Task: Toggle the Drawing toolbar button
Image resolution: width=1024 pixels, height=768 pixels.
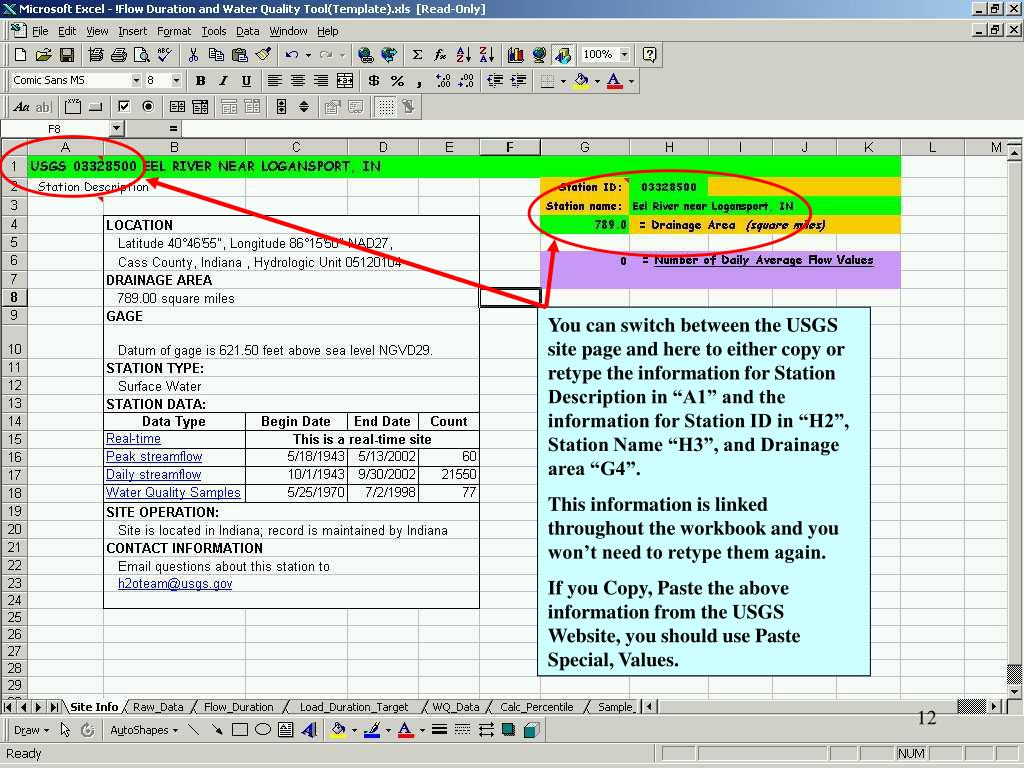Action: [x=563, y=55]
